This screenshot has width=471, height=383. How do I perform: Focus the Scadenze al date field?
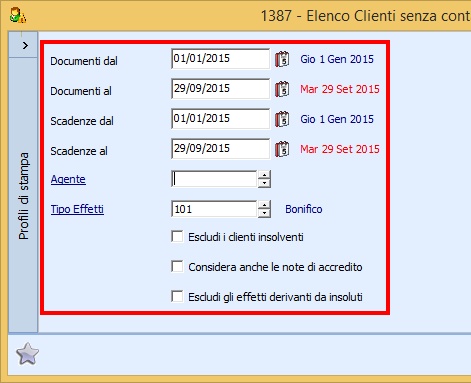click(220, 149)
